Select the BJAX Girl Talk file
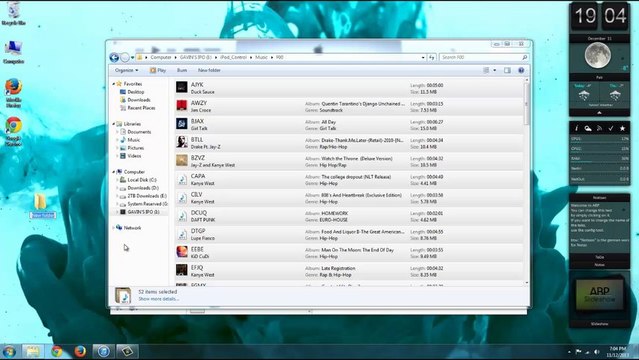Image resolution: width=639 pixels, height=360 pixels. point(349,125)
